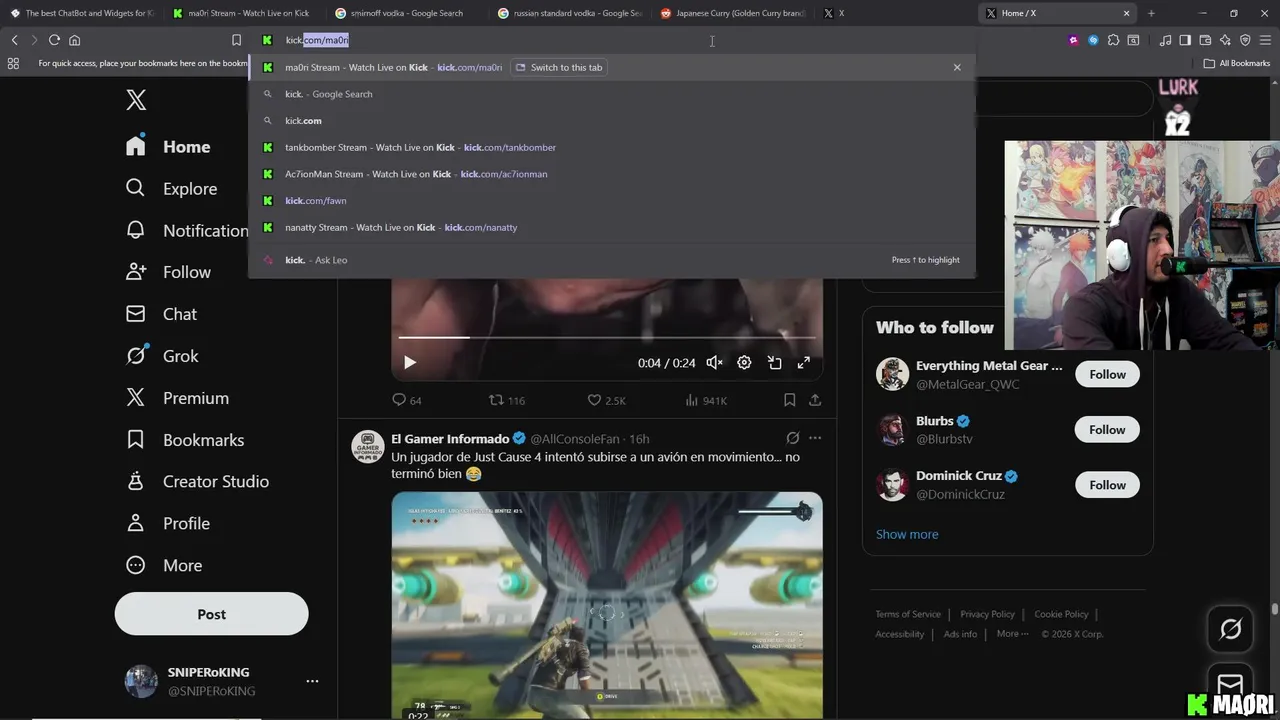Select Ac7ionMan Stream suggestion
The image size is (1280, 720).
[x=611, y=174]
